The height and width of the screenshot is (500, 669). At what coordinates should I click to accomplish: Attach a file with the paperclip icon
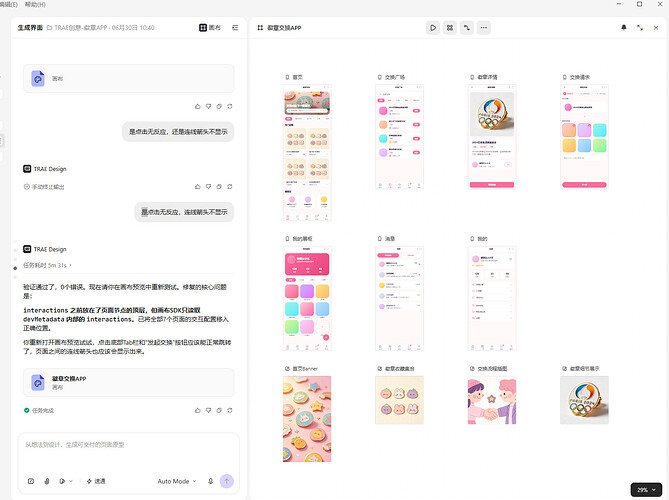point(47,481)
